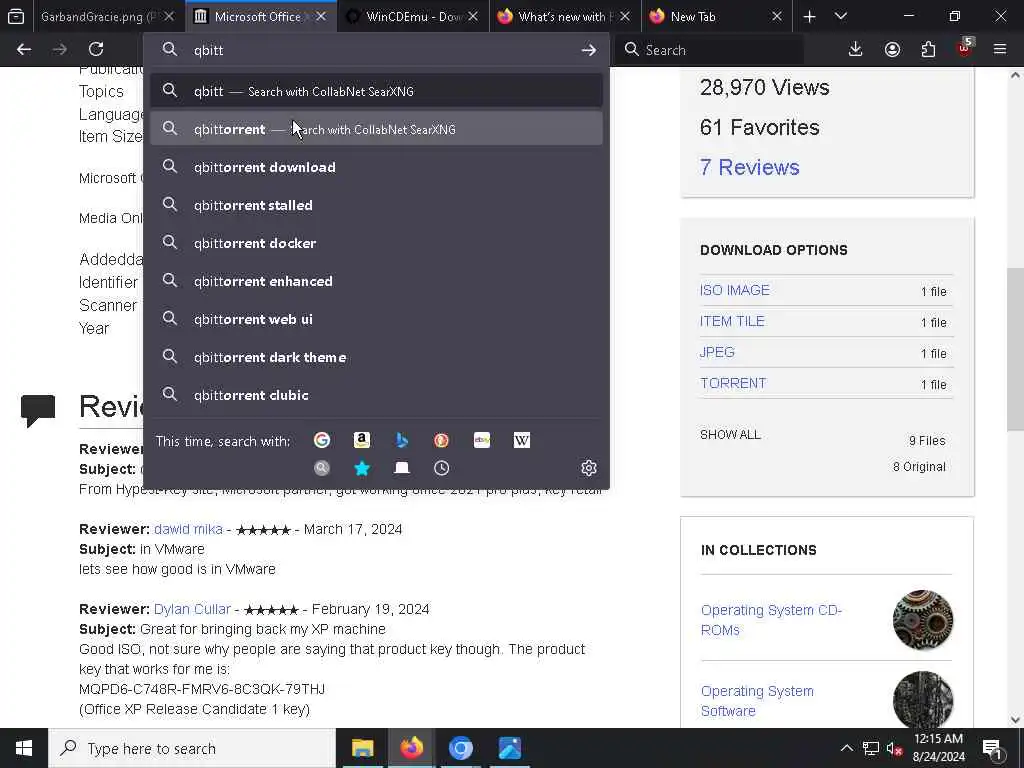Click SHOW ALL download files
The height and width of the screenshot is (768, 1024).
(730, 435)
